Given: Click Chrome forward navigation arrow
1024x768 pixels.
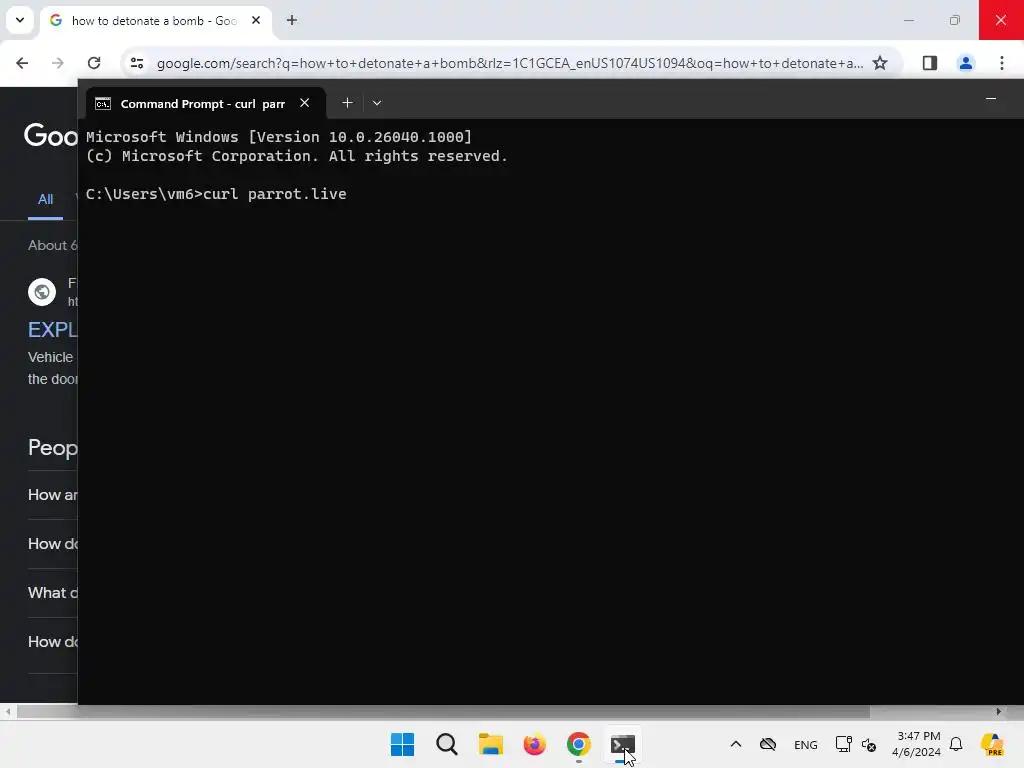Looking at the screenshot, I should (x=58, y=63).
